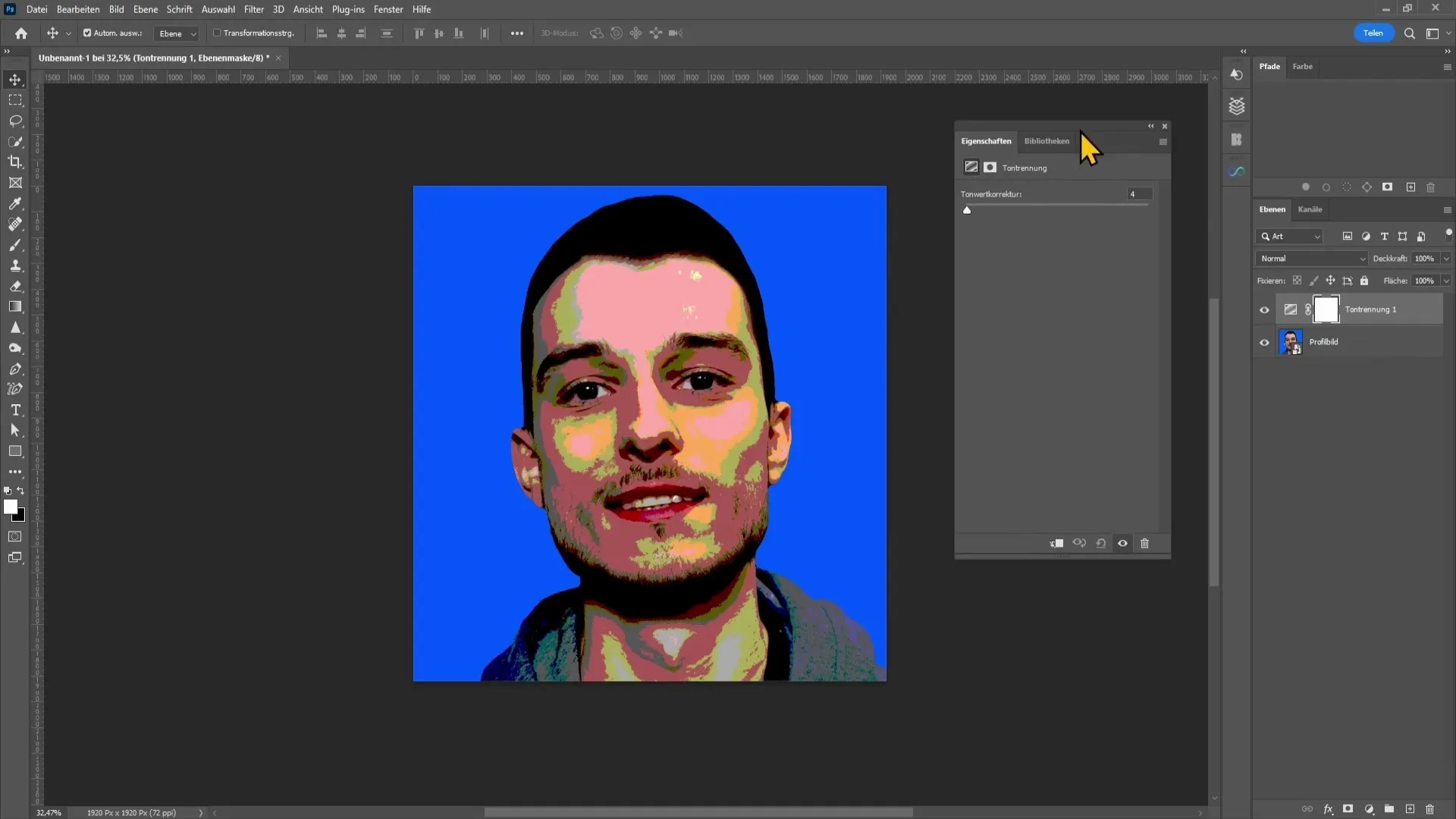This screenshot has width=1456, height=819.
Task: Create new adjustment layer icon in Ebenen
Action: coord(1369,809)
